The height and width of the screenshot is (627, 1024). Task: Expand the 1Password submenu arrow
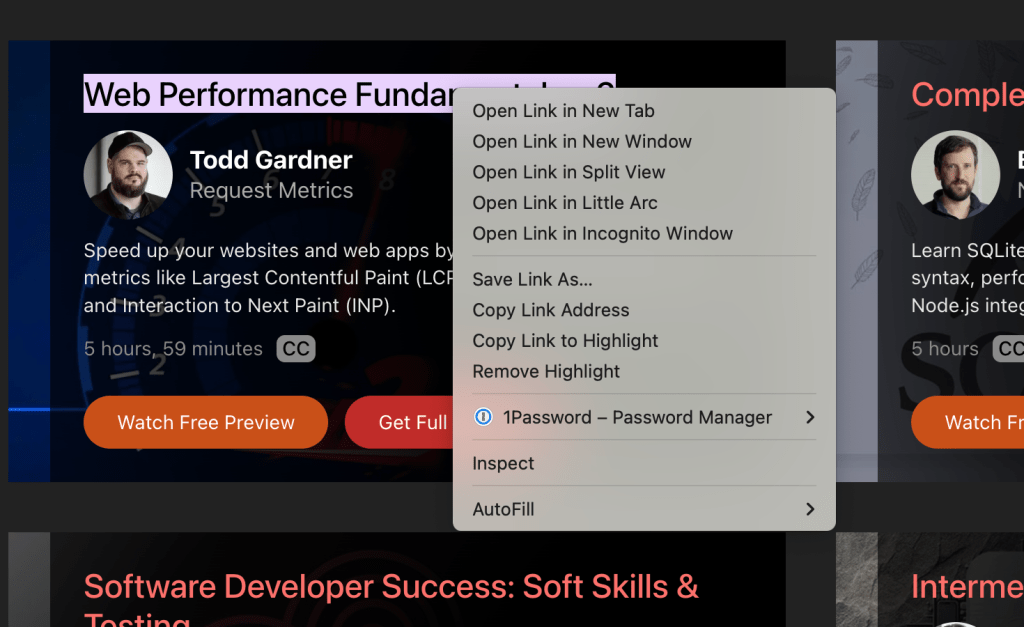tap(810, 417)
